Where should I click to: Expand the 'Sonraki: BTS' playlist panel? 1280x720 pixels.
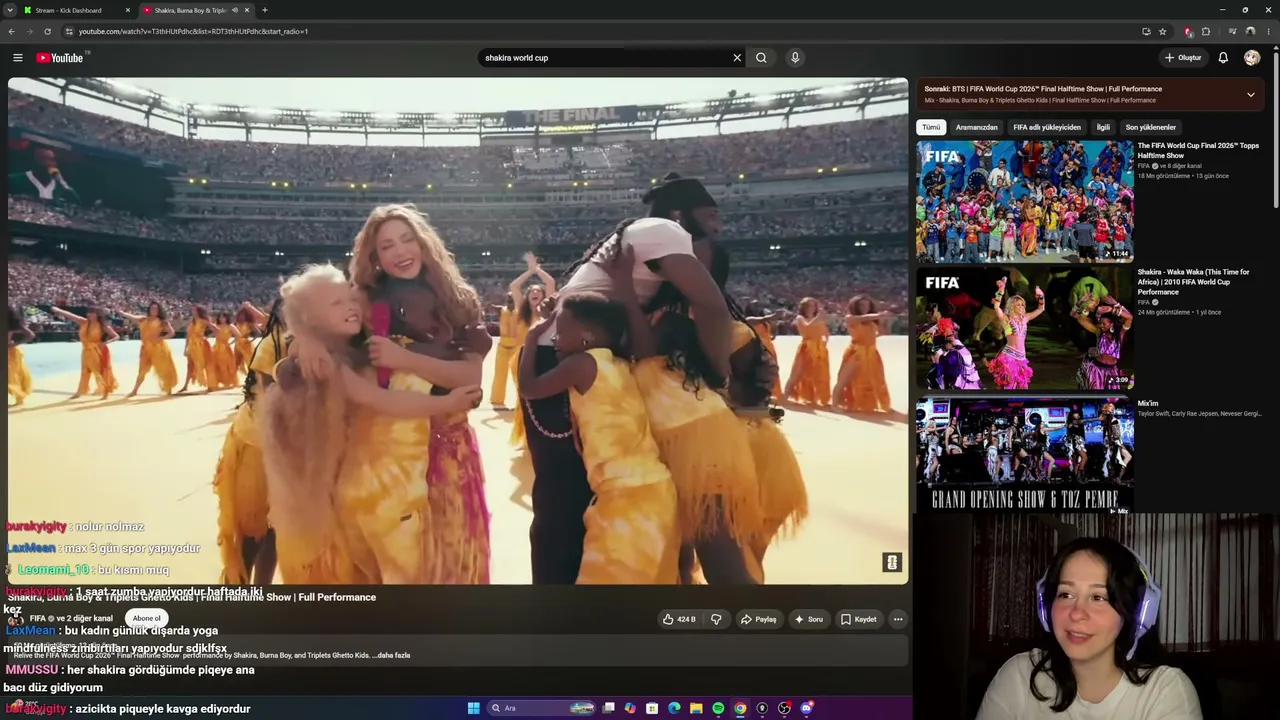click(x=1250, y=94)
